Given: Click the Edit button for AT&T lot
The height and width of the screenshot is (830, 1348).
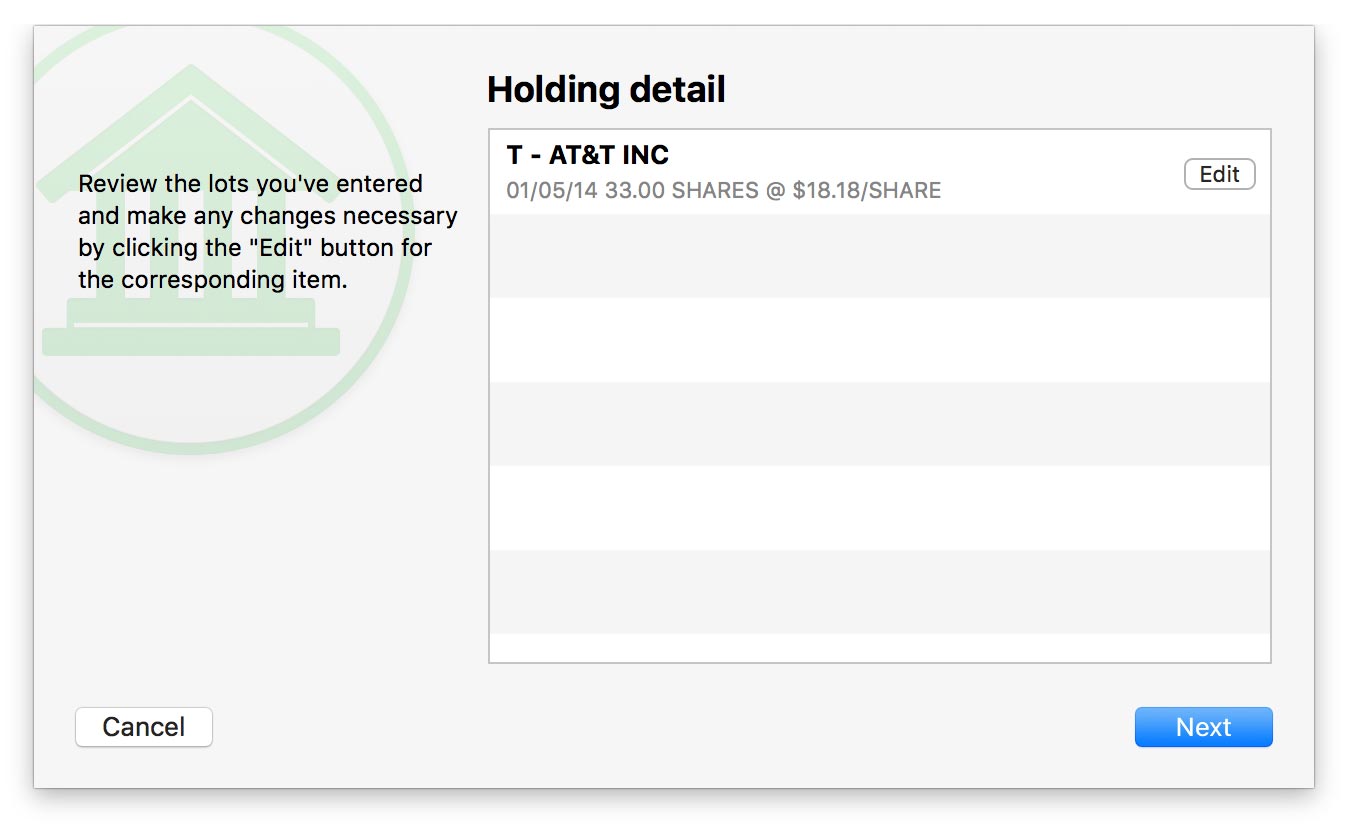Looking at the screenshot, I should (x=1219, y=175).
